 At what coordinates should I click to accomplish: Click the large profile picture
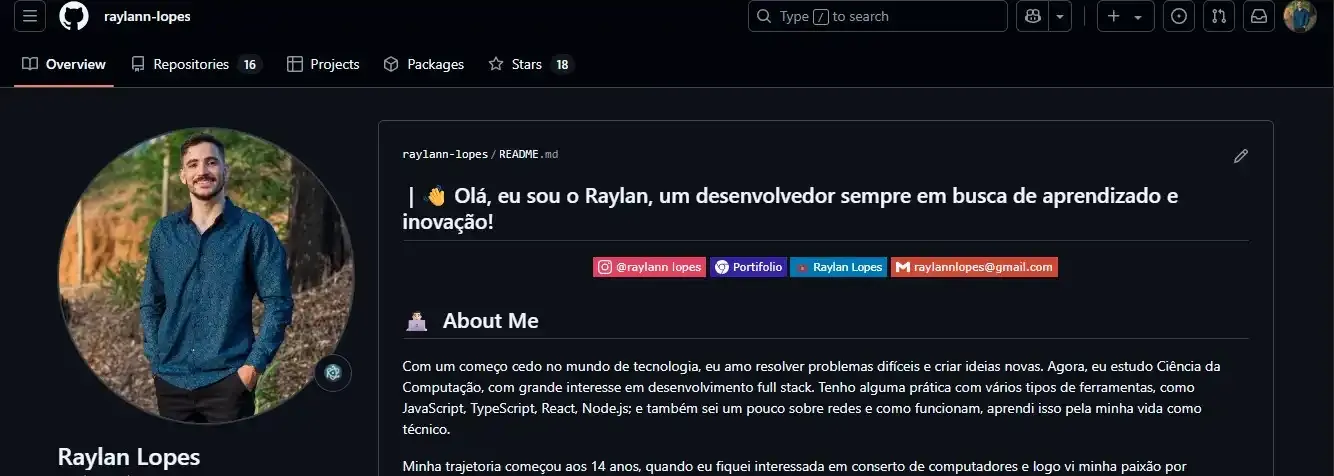coord(206,275)
